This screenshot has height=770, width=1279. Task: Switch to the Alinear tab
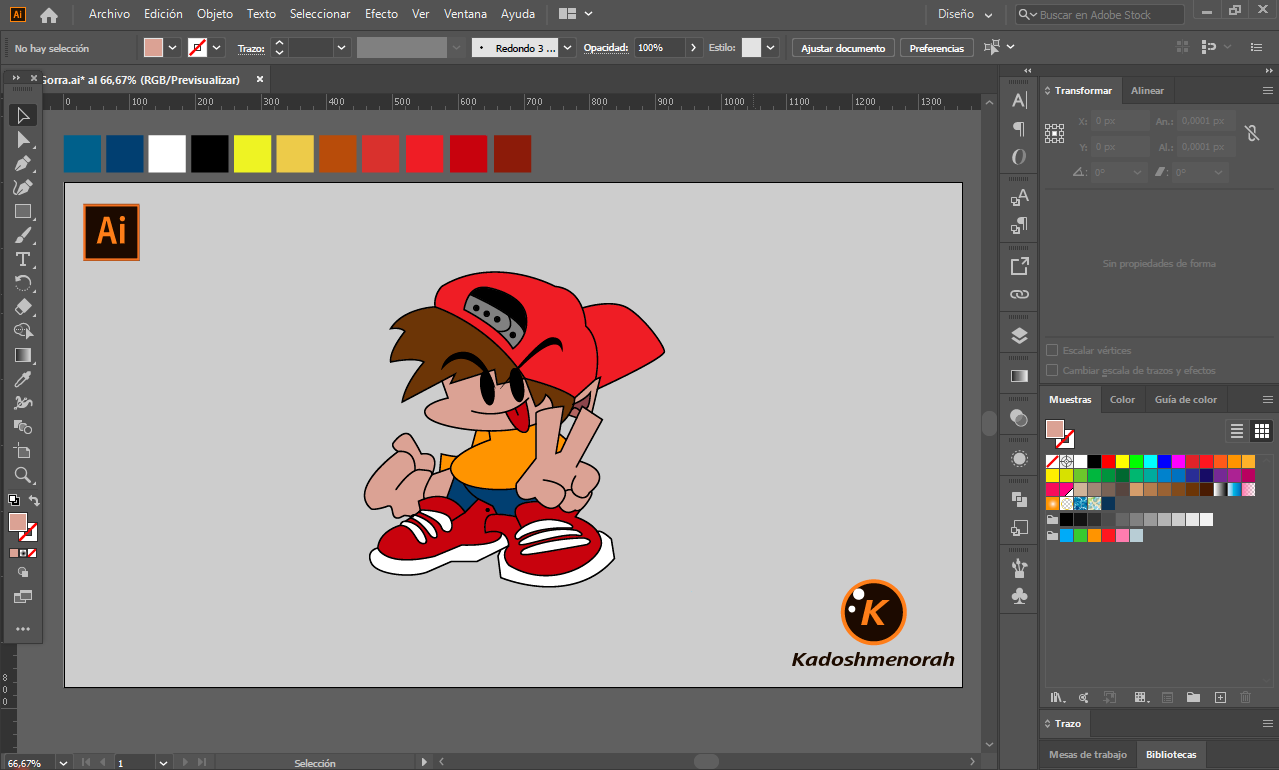pos(1147,91)
